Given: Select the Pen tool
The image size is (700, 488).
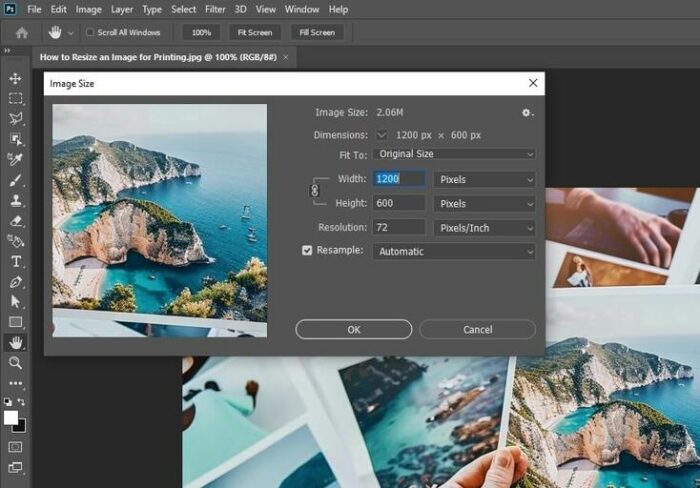Looking at the screenshot, I should click(15, 282).
